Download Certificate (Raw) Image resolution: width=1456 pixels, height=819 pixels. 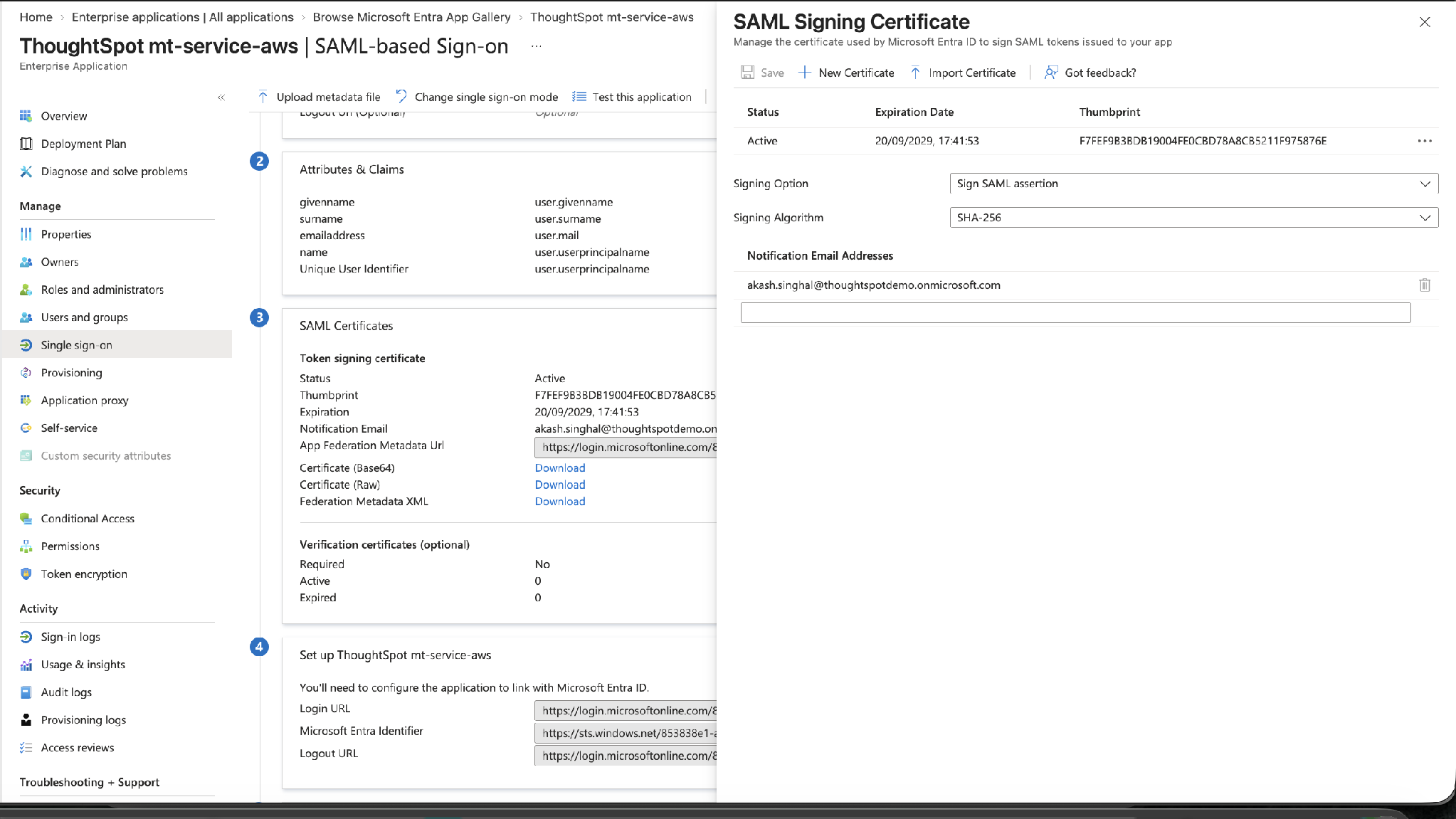[560, 485]
